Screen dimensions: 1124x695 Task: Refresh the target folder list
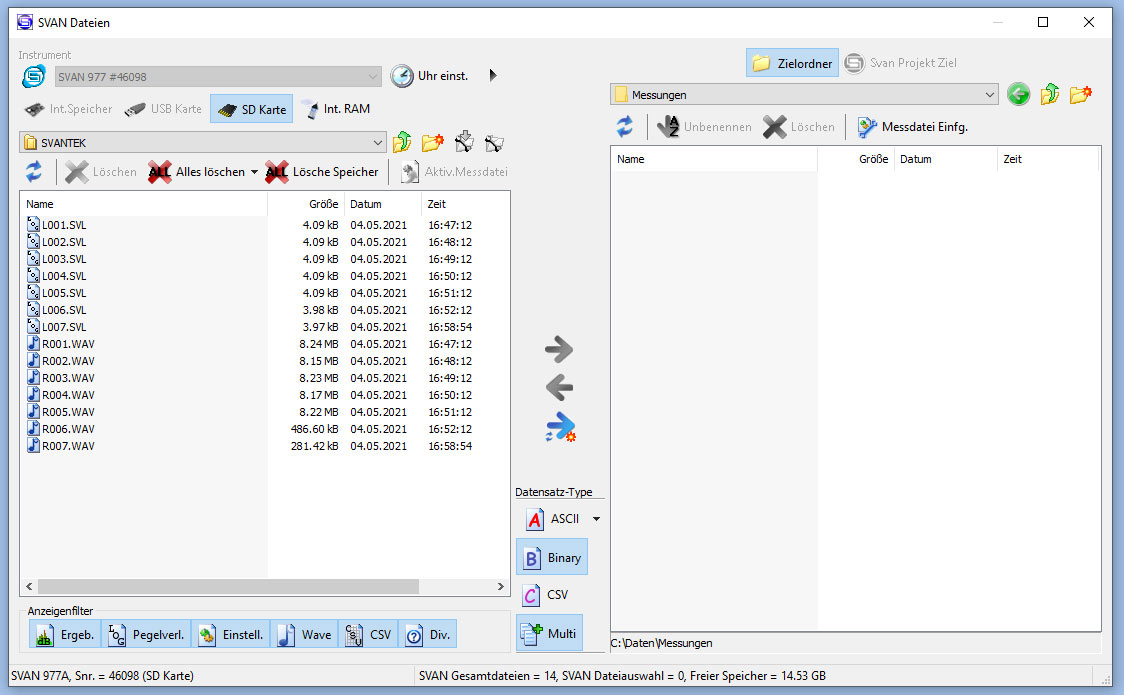(625, 127)
